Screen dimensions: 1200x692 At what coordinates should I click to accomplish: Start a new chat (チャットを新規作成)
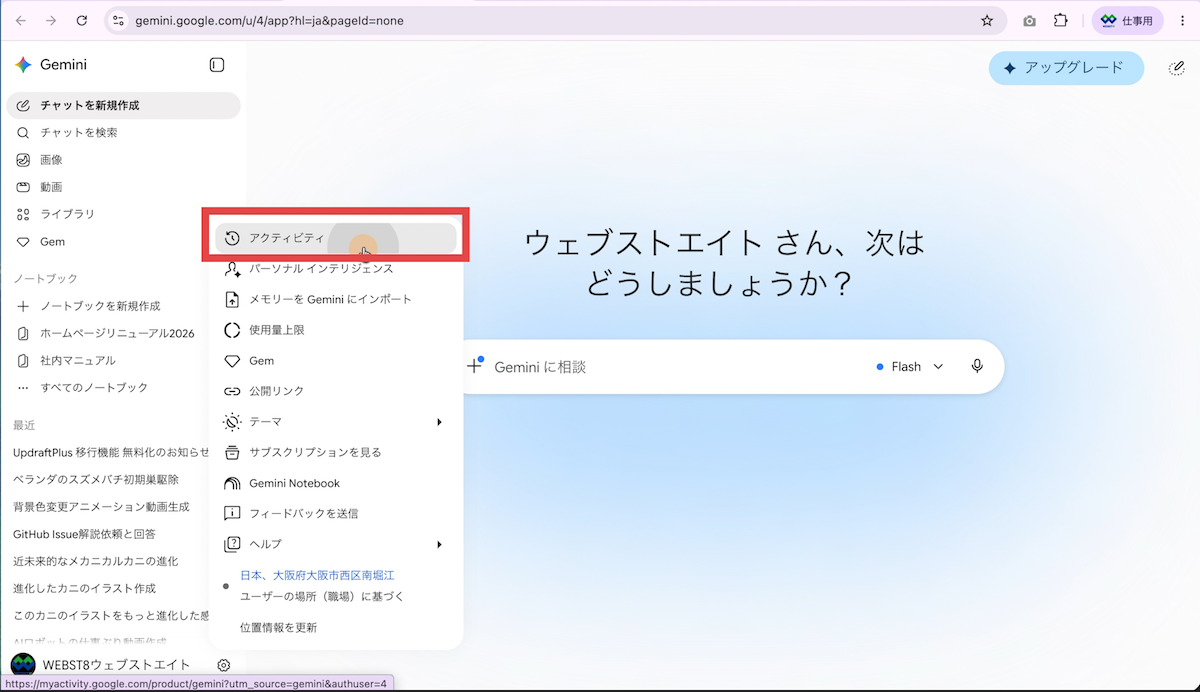coord(123,105)
